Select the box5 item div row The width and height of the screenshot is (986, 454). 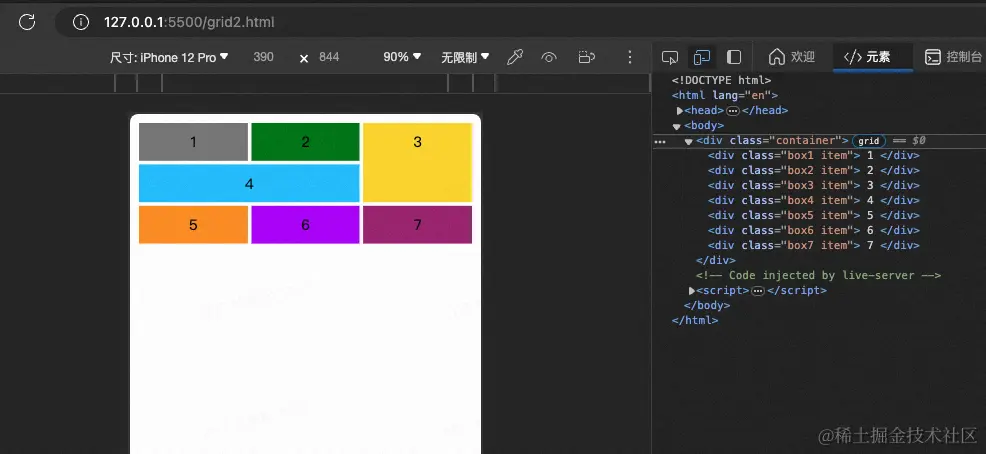(814, 216)
